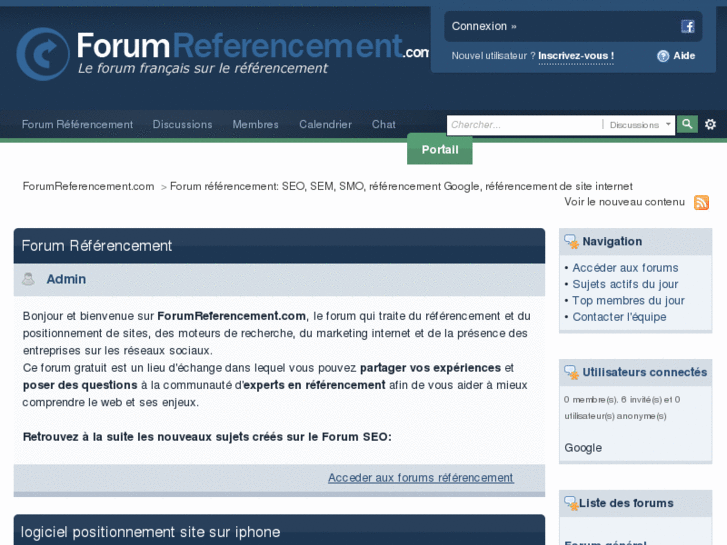Click Contacter l'équipe link
This screenshot has height=545, width=727.
pos(619,317)
